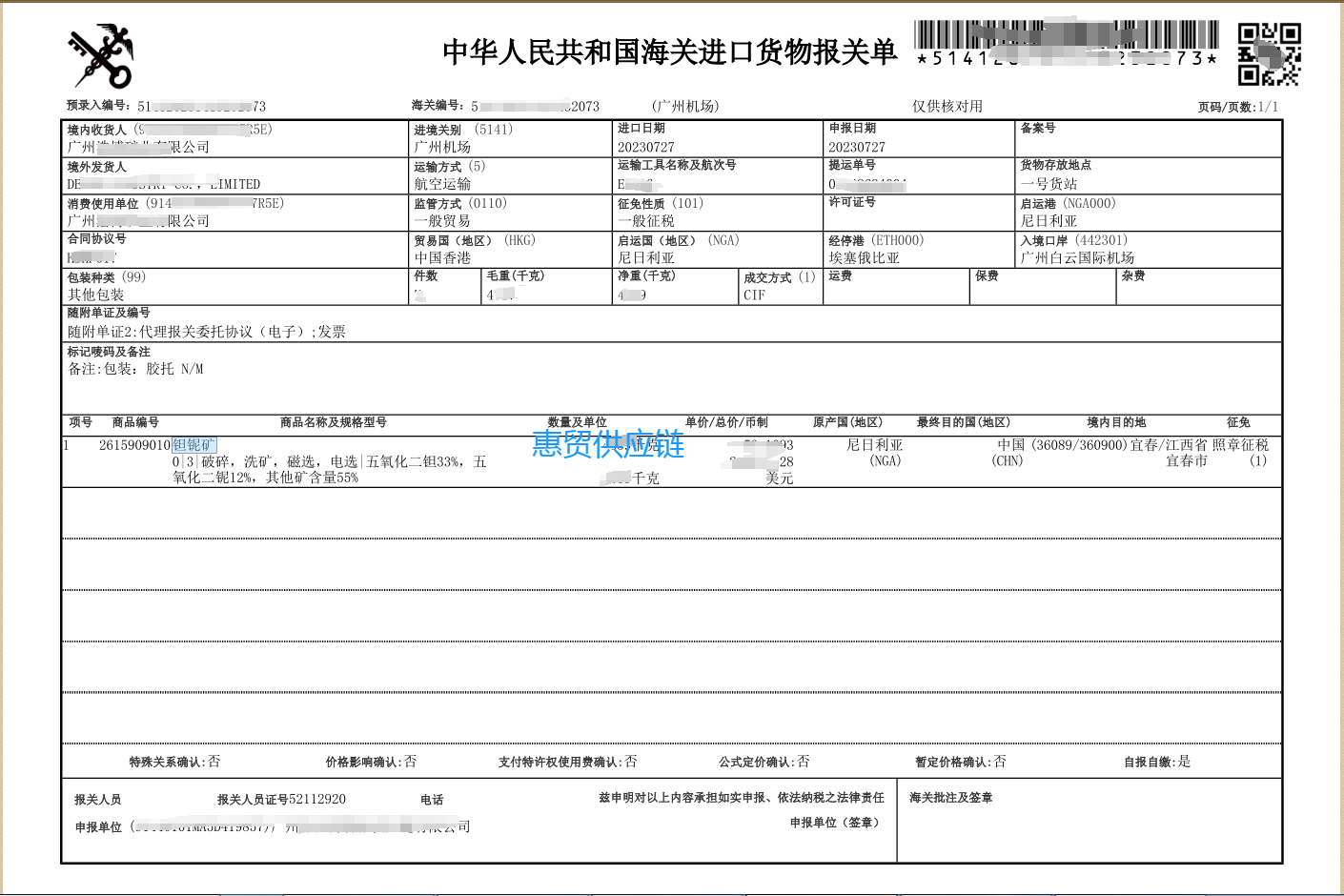Select the 其他包装 packaging value
1344x896 pixels.
95,295
